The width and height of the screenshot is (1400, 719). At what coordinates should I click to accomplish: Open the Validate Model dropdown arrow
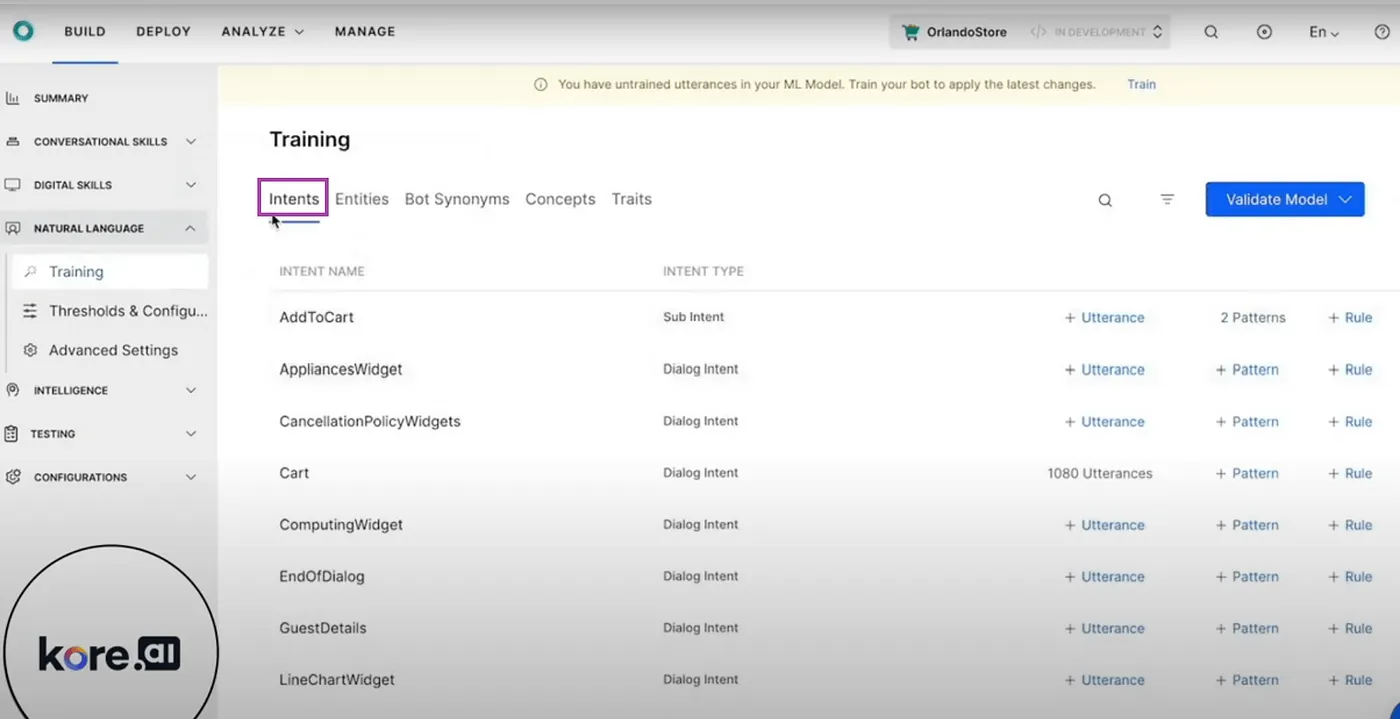coord(1345,199)
